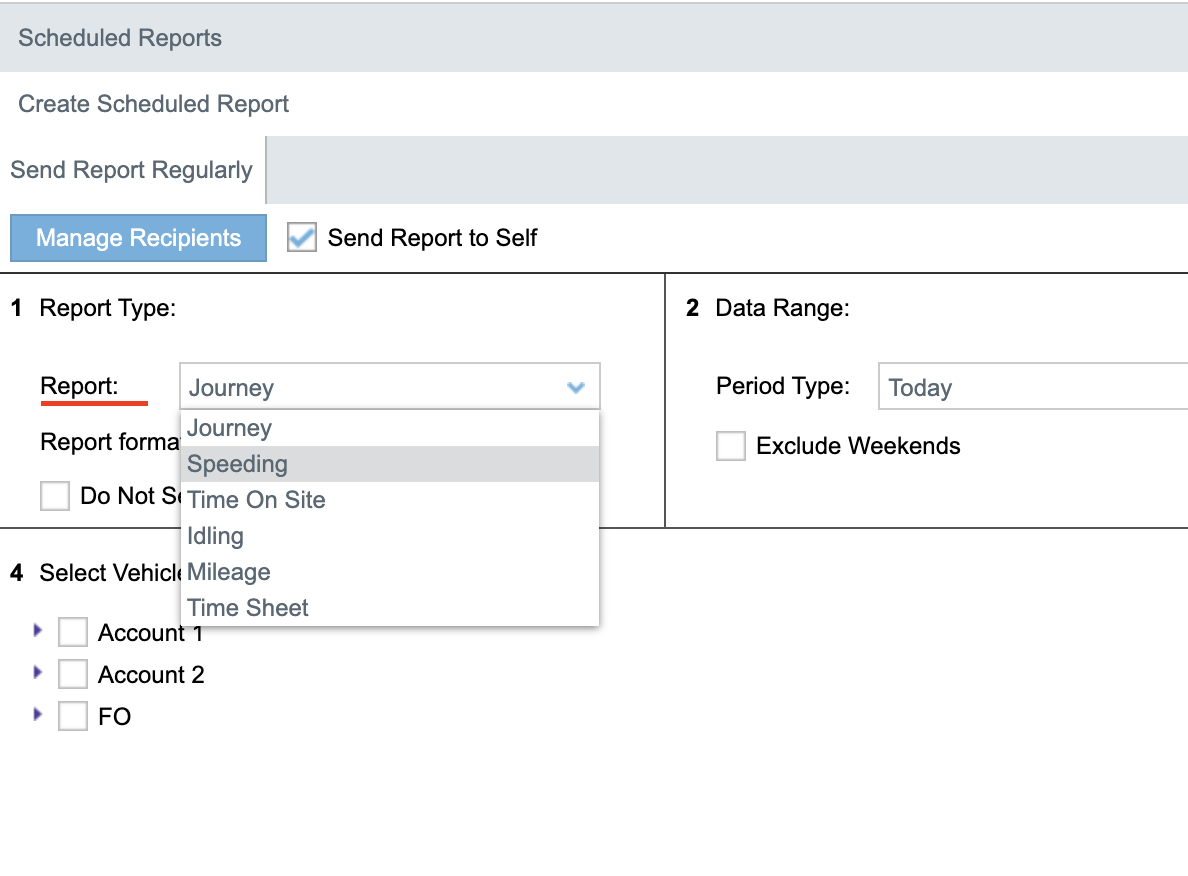
Task: Expand the FO tree node arrow
Action: pos(39,715)
